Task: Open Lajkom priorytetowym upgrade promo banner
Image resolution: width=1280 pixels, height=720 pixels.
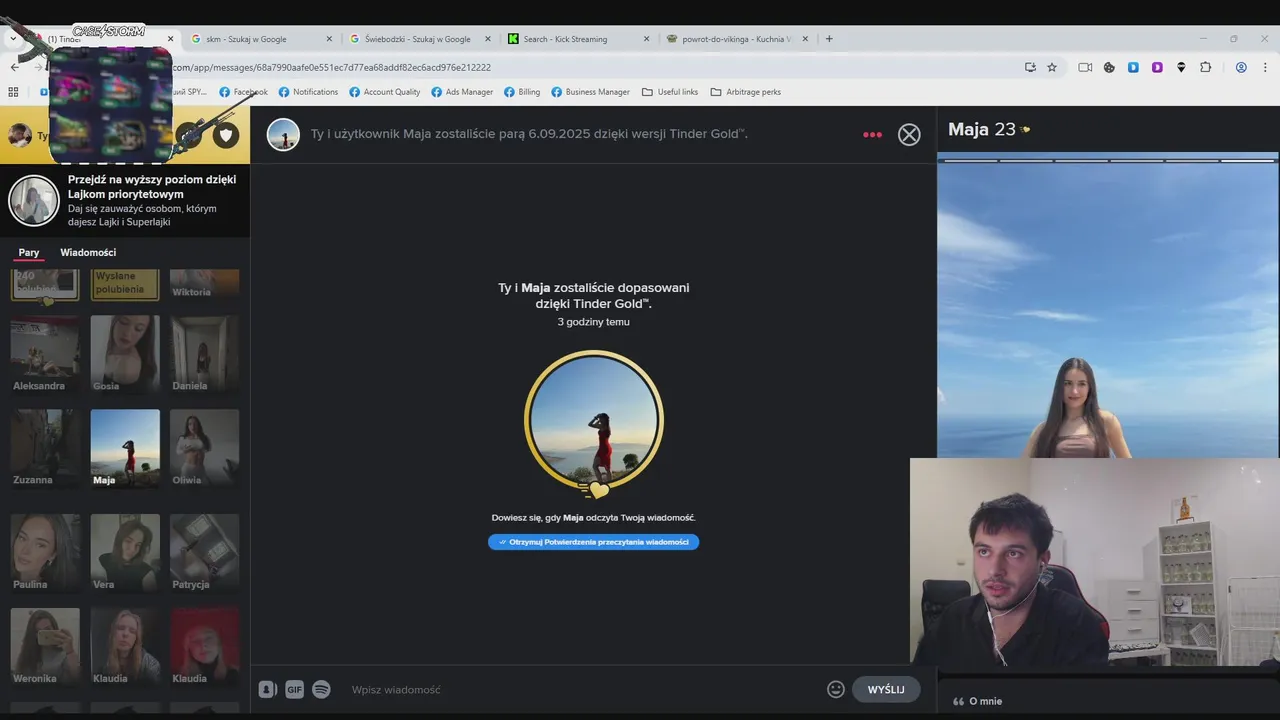Action: [125, 200]
